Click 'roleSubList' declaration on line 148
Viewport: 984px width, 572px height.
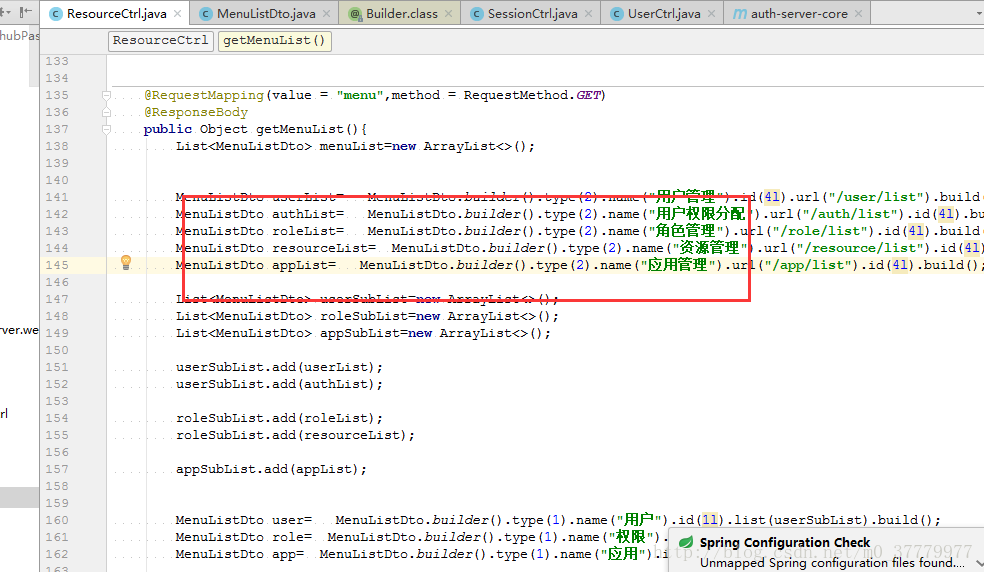click(363, 315)
